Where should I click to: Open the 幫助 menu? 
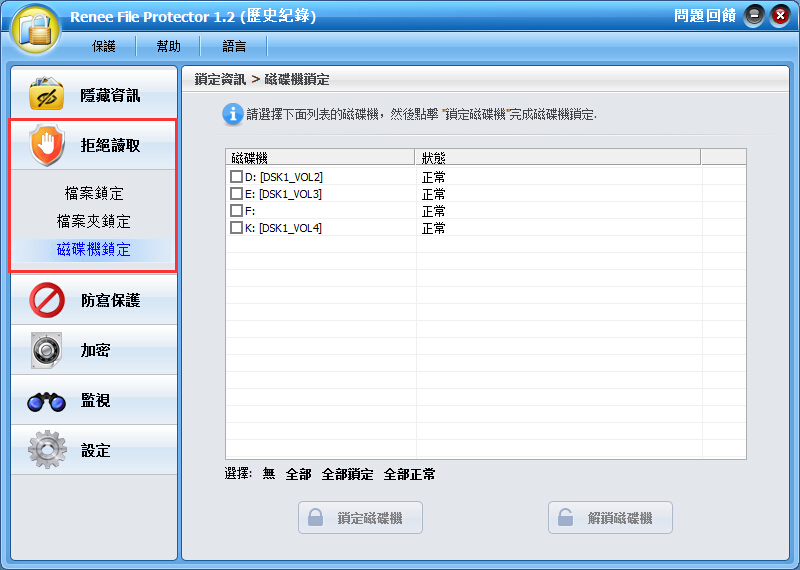[168, 46]
